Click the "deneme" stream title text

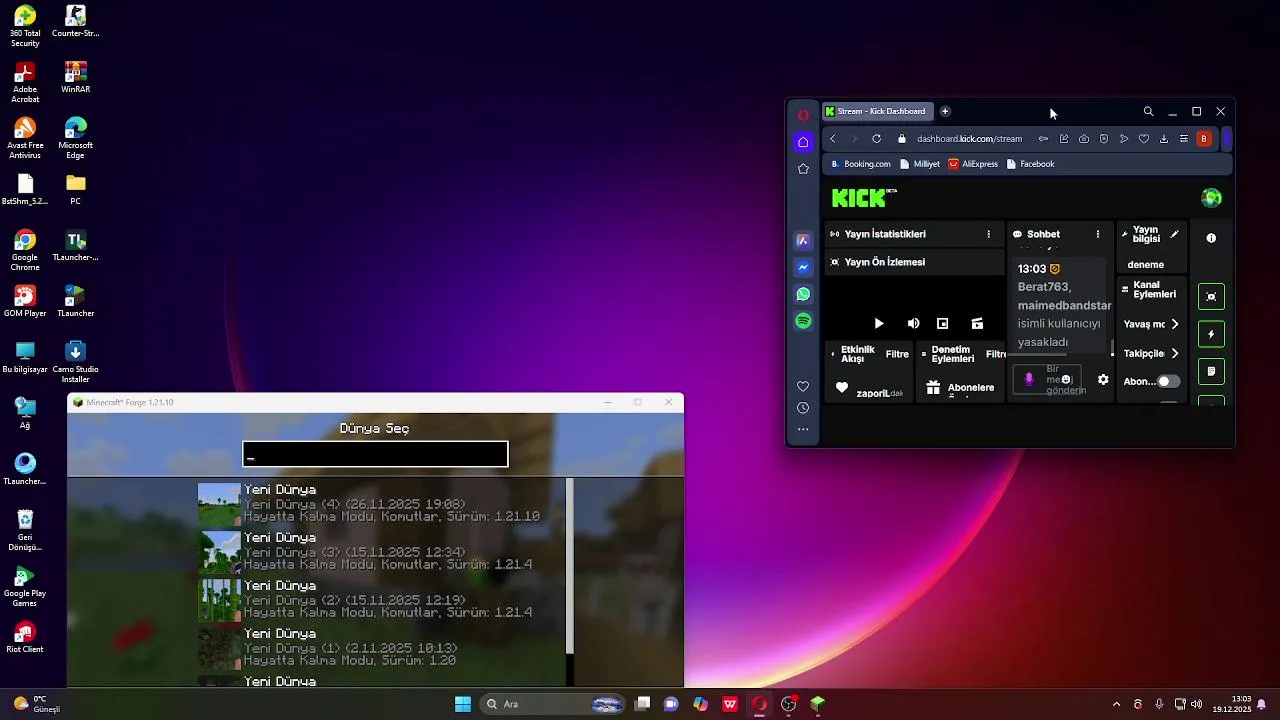point(1146,265)
